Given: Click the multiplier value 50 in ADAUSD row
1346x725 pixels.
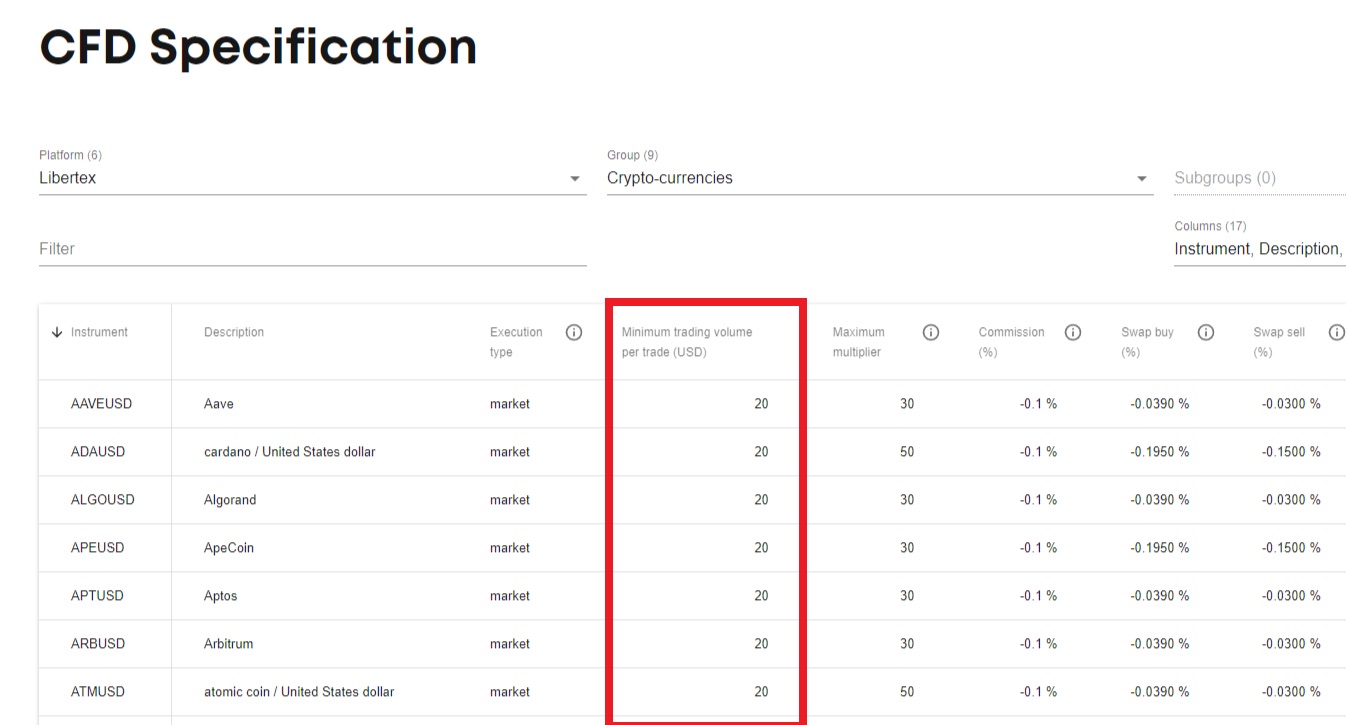Looking at the screenshot, I should pyautogui.click(x=907, y=452).
